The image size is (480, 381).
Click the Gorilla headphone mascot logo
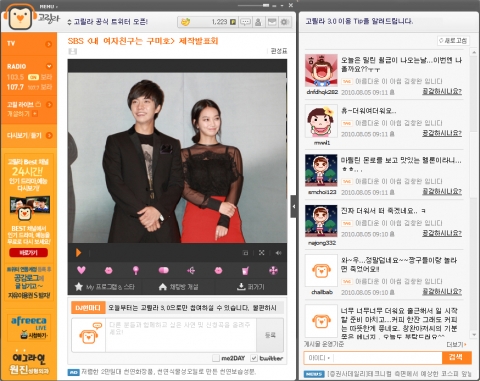(20, 17)
